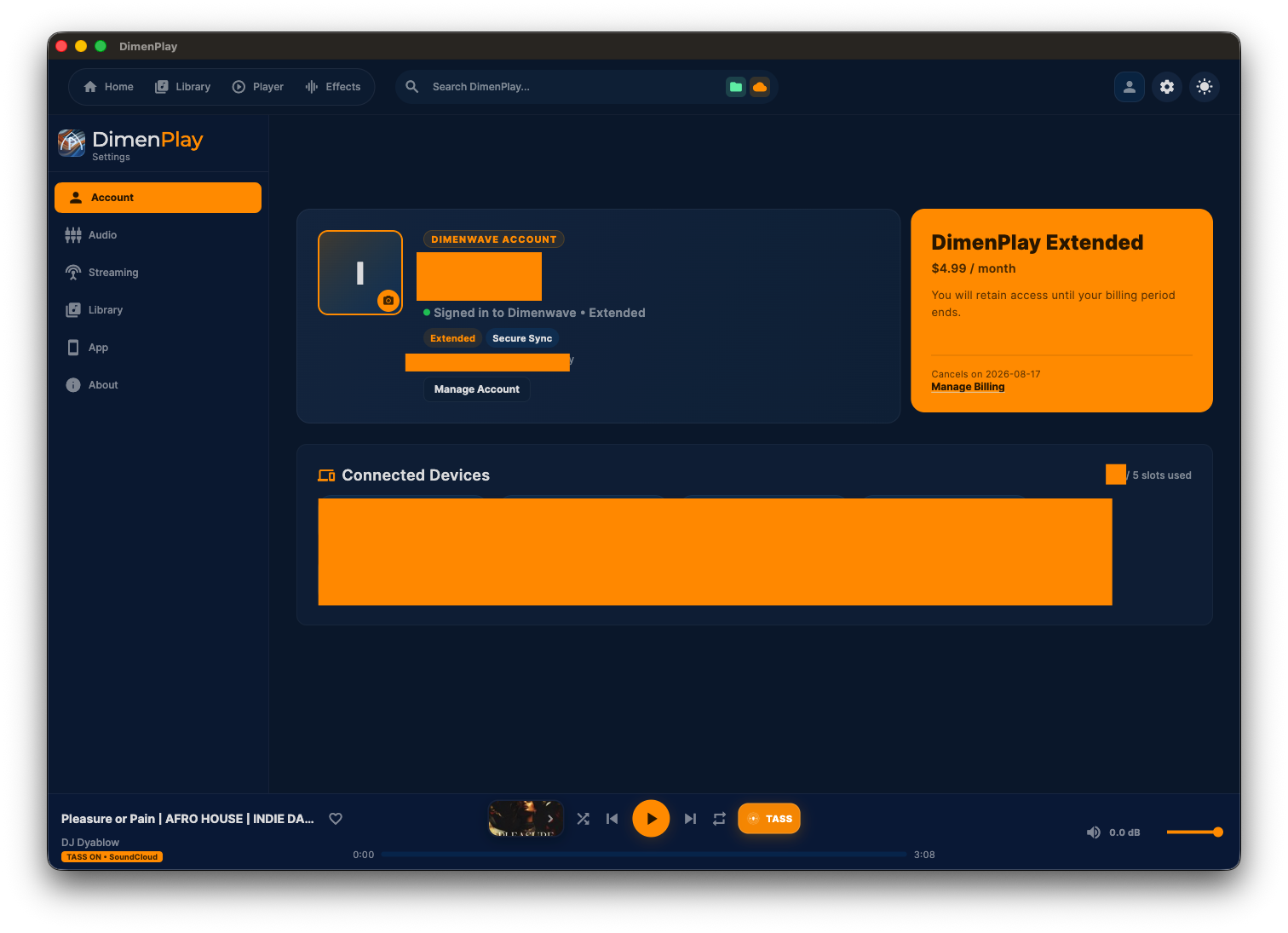1288x933 pixels.
Task: Mute audio with the speaker icon
Action: point(1094,832)
